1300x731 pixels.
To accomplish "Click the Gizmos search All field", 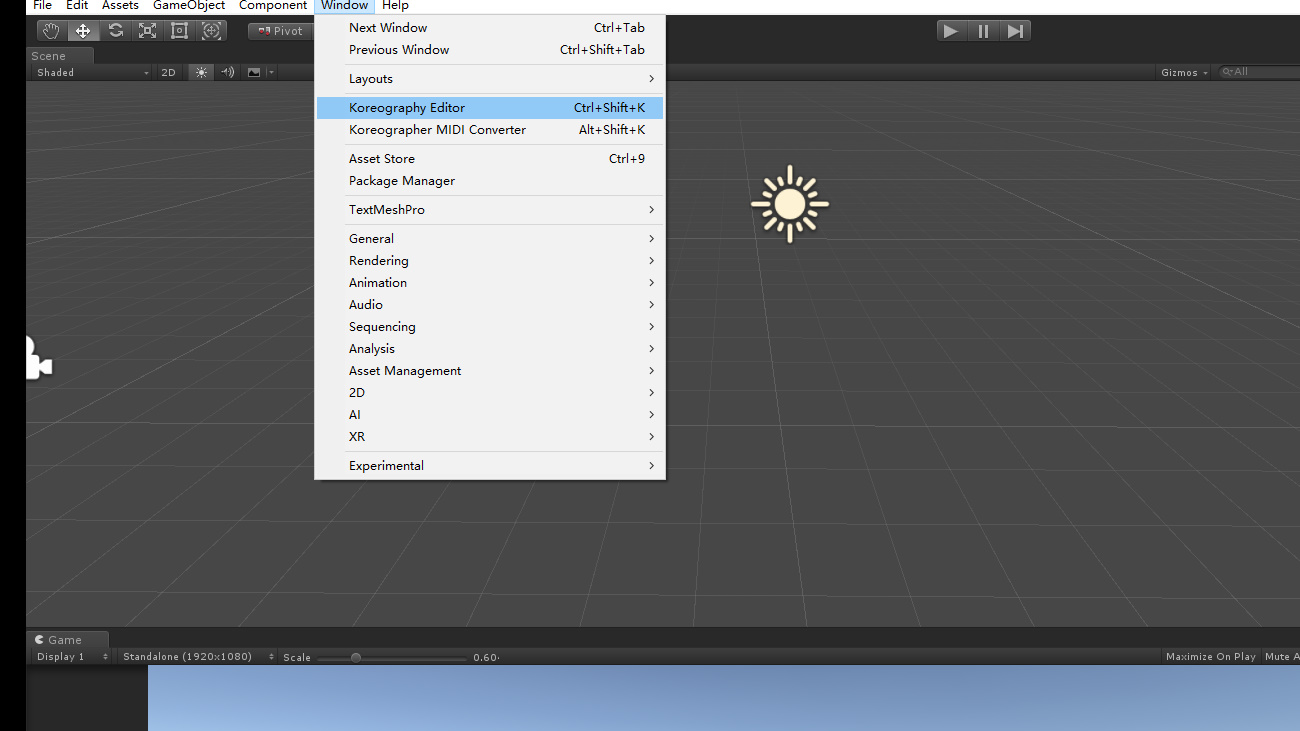I will pyautogui.click(x=1256, y=71).
